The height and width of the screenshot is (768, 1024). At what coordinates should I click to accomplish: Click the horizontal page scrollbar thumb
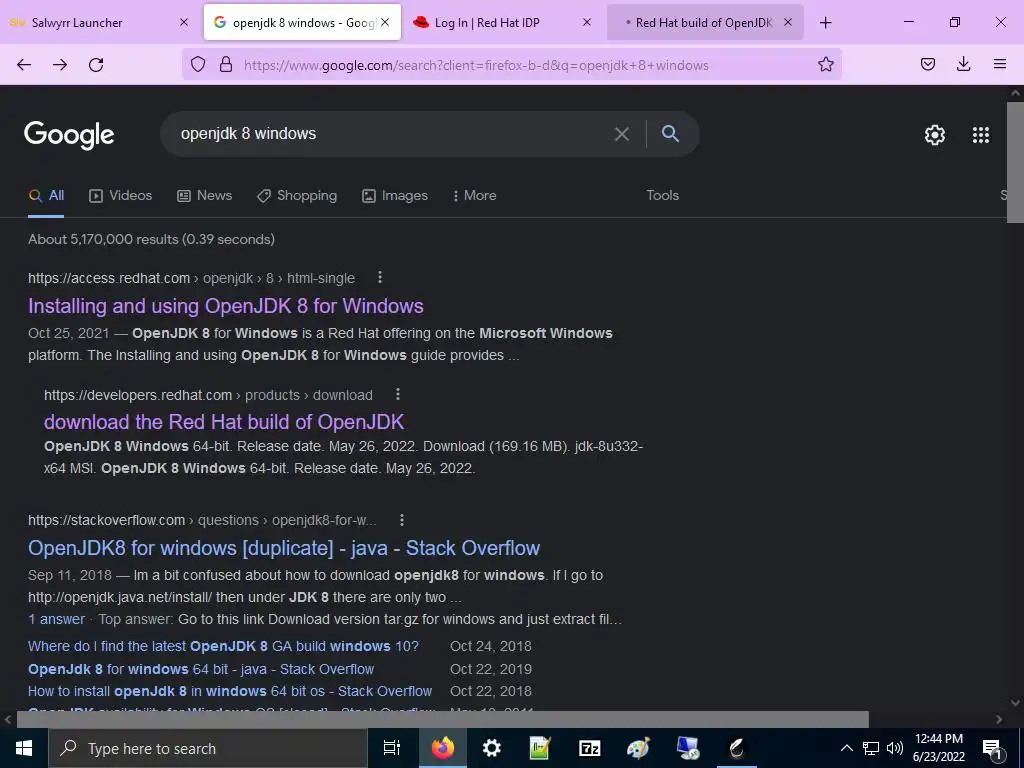[443, 719]
